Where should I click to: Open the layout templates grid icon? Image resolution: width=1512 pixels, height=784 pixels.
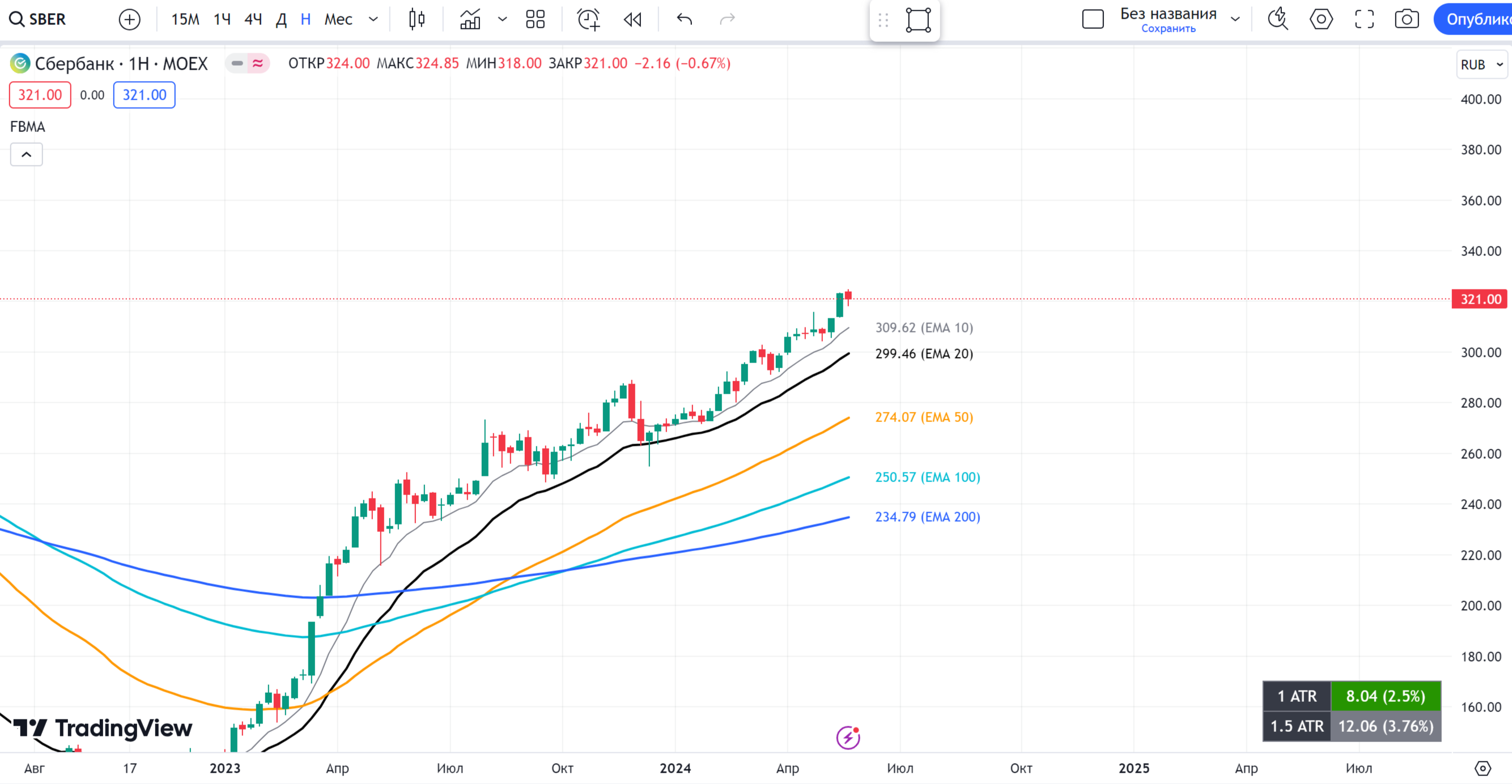536,19
